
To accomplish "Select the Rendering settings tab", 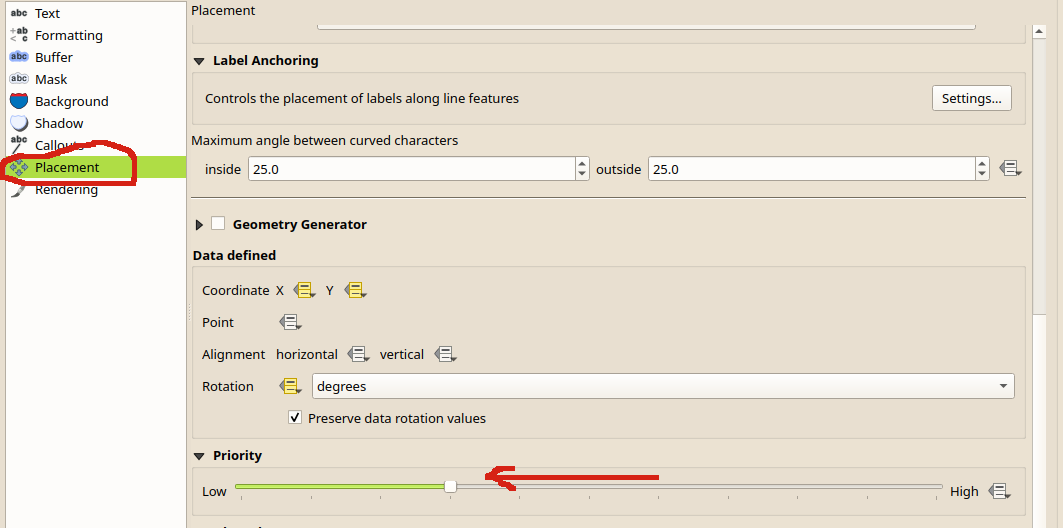I will point(66,189).
